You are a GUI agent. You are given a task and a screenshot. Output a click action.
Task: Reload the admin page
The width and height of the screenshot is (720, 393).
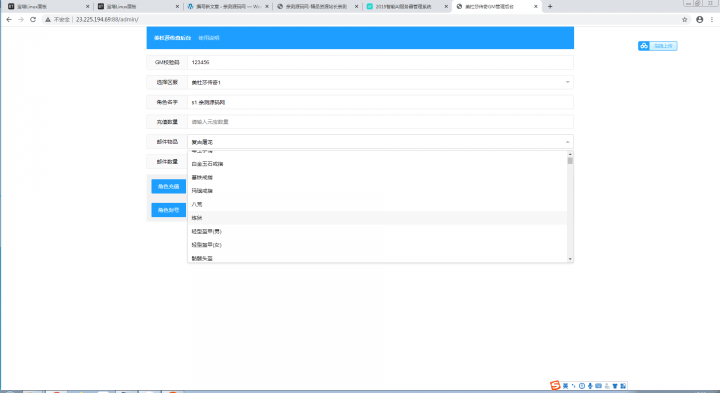coord(33,19)
